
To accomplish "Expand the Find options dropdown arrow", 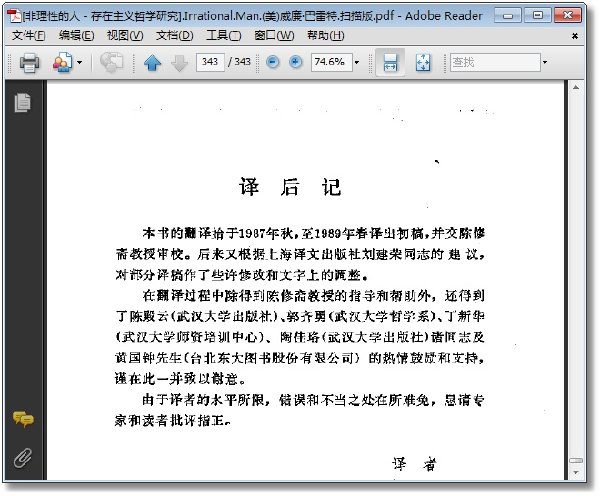I will pyautogui.click(x=545, y=62).
